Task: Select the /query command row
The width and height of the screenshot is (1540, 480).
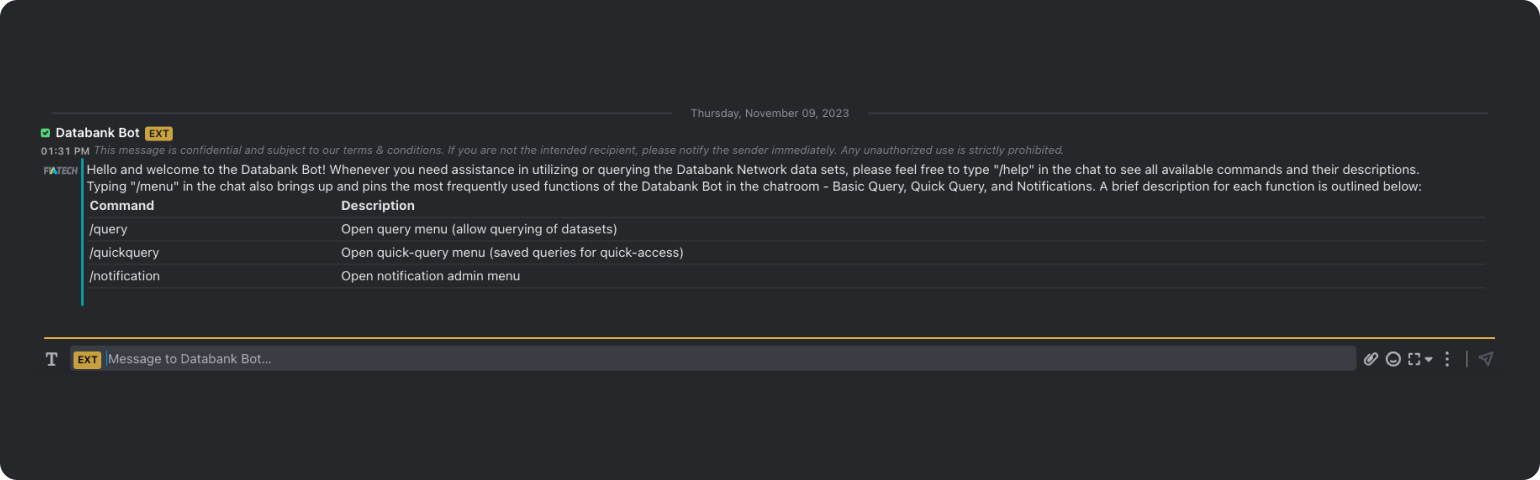Action: (109, 229)
